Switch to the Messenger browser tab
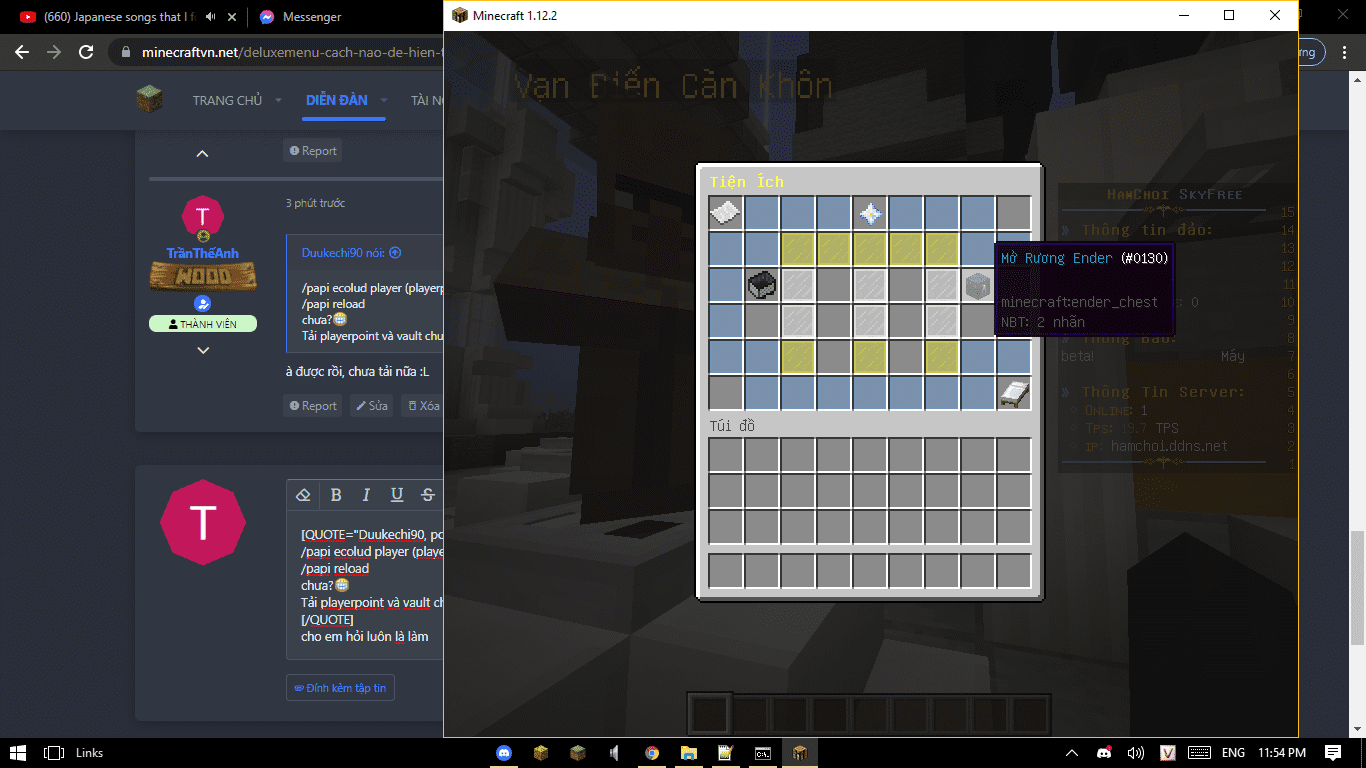Screen dimensions: 1366x768 313,17
